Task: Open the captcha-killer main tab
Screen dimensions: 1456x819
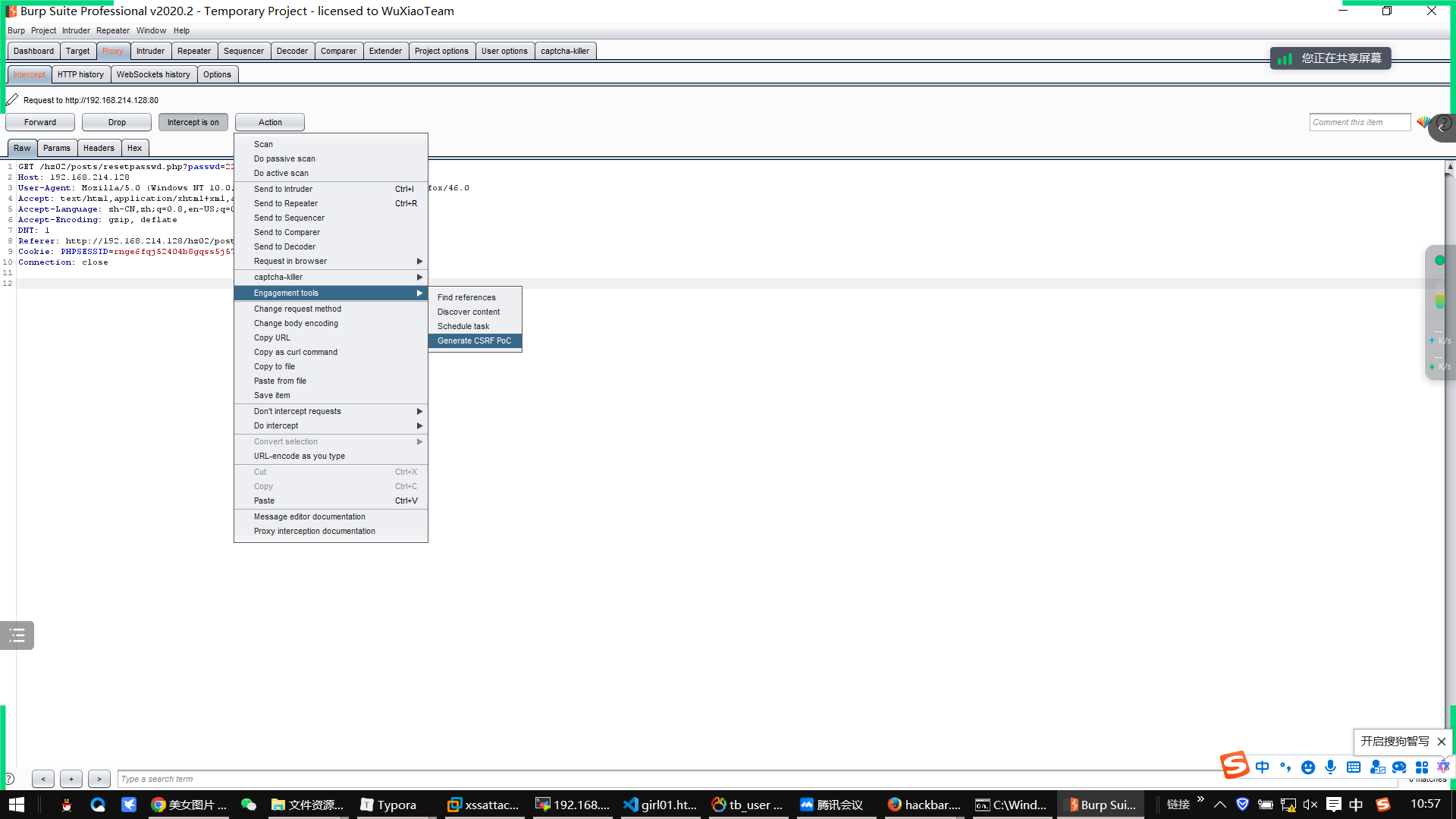Action: pyautogui.click(x=565, y=51)
